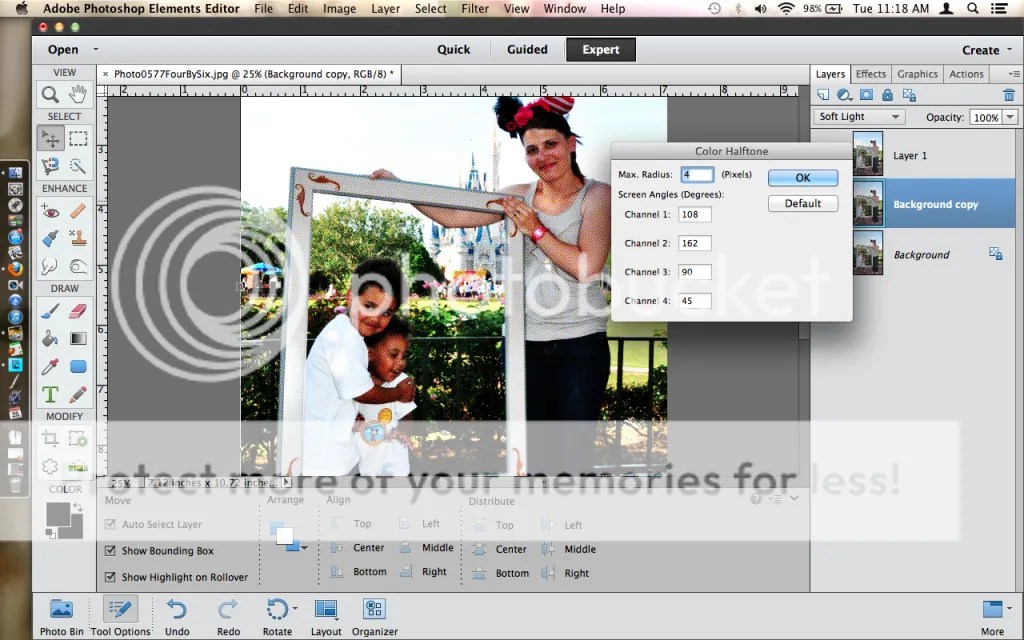Select the Move tool
The image size is (1024, 640).
click(x=50, y=138)
